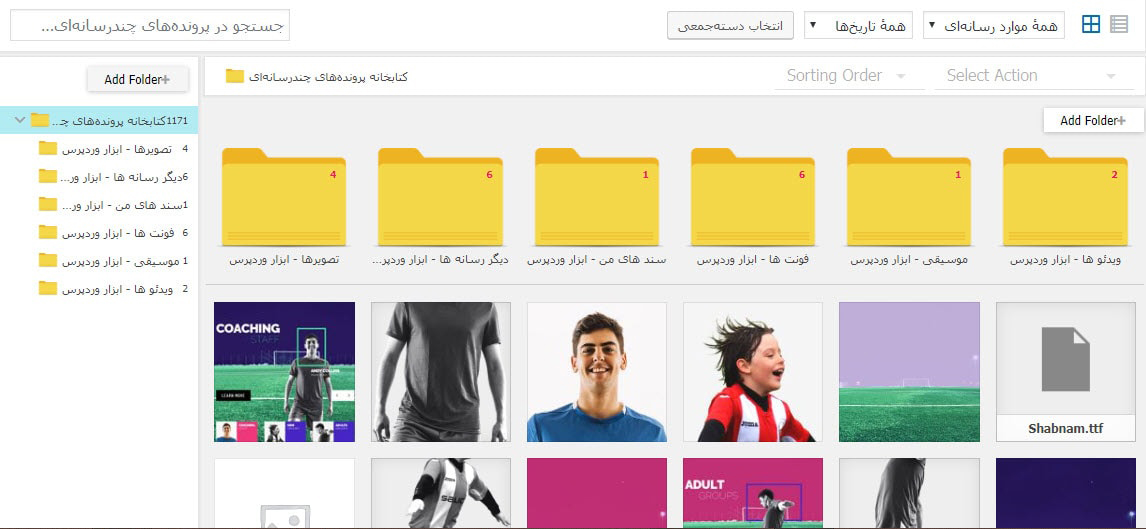Open large تصویرها folder with count 4
Screen dimensions: 1146x529
[284, 197]
